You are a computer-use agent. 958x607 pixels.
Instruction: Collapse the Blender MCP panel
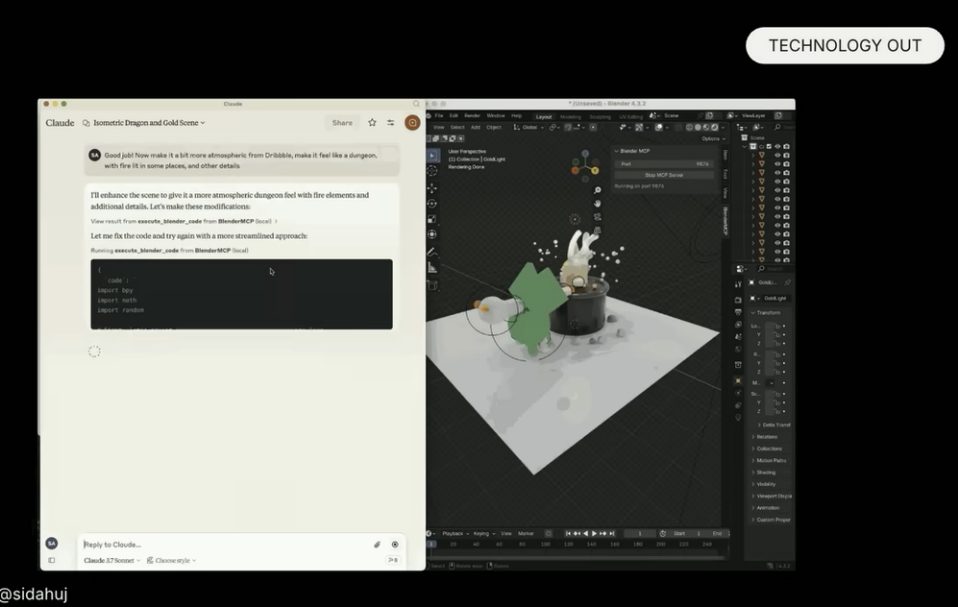click(616, 151)
